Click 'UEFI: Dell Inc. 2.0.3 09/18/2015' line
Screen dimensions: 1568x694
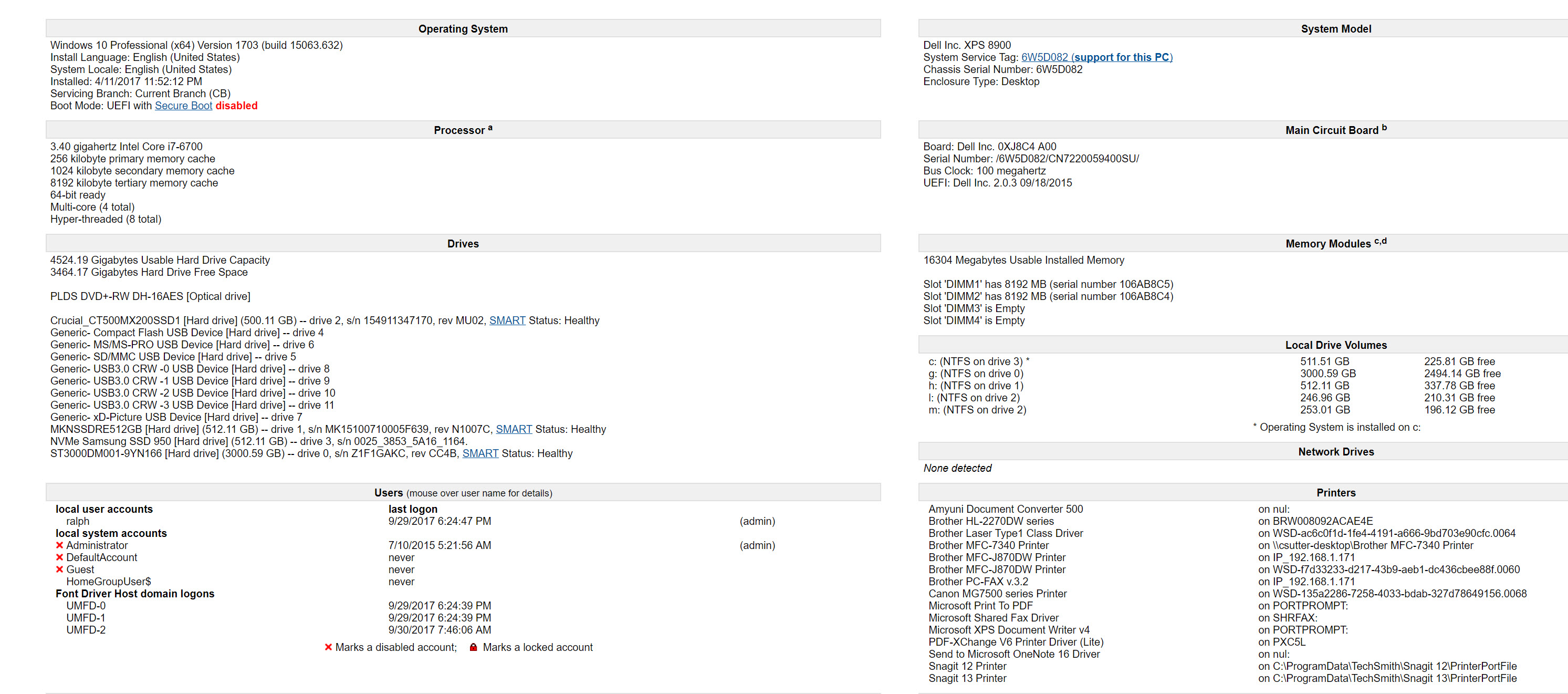click(x=998, y=183)
